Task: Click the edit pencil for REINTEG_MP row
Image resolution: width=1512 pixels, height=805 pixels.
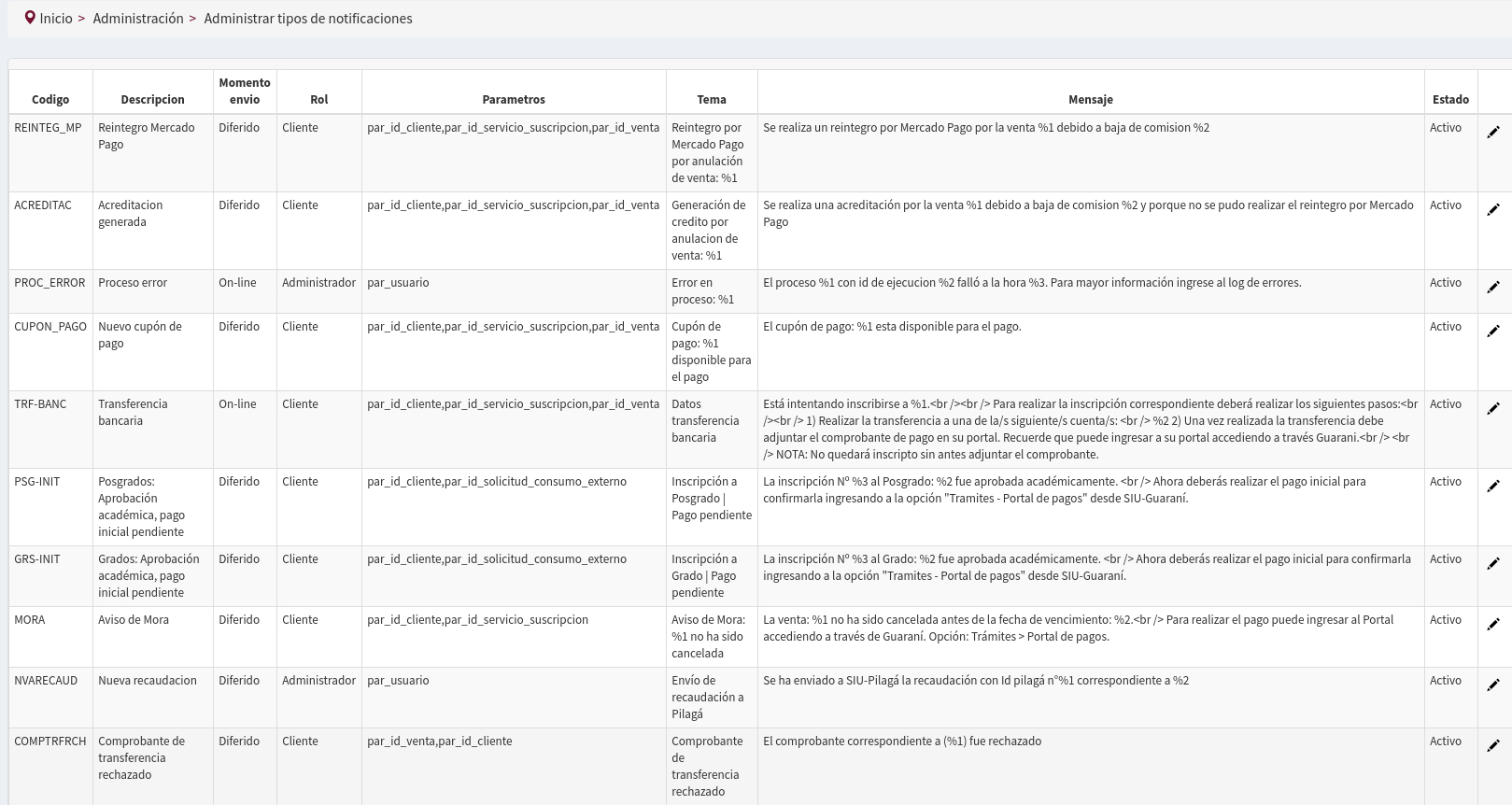Action: 1493,133
